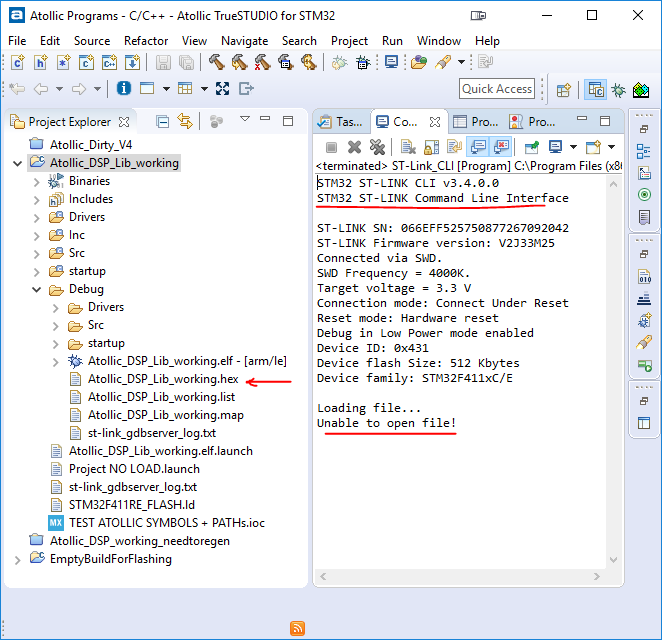Click the External Tools dropdown arrow
The width and height of the screenshot is (662, 640).
[x=461, y=62]
